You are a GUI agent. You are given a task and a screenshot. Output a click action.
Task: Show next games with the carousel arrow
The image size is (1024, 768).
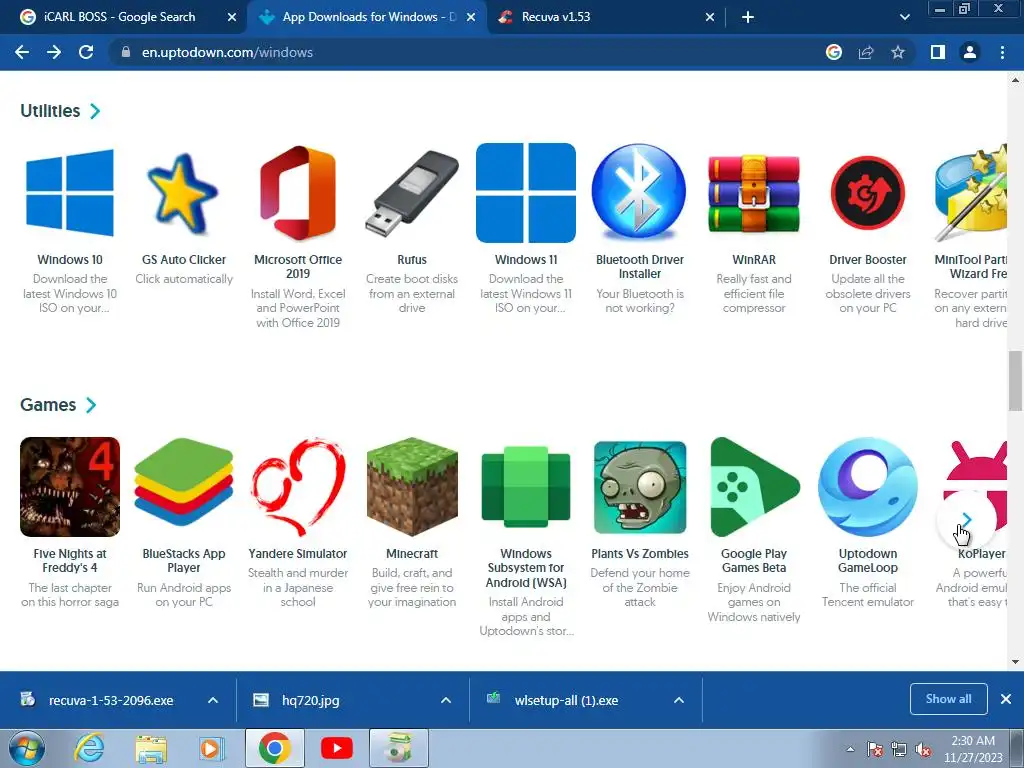click(x=967, y=520)
